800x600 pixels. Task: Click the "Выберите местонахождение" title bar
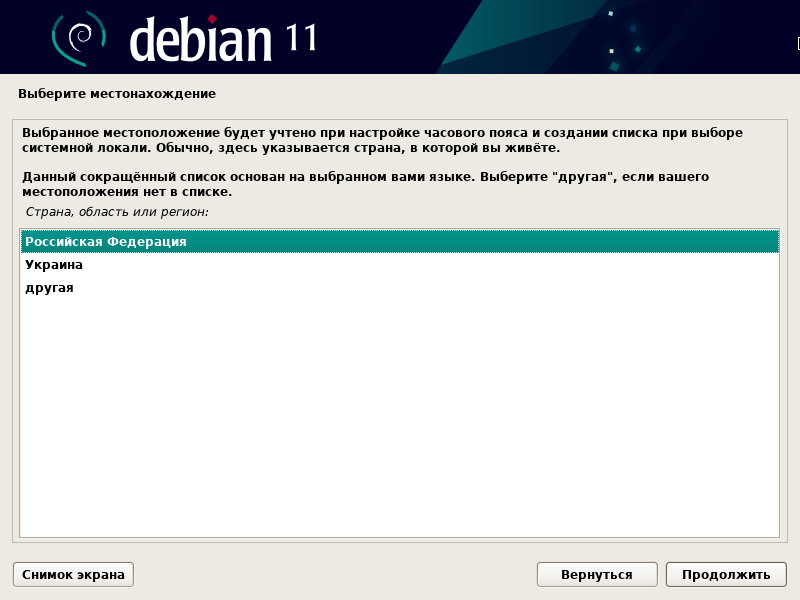115,93
